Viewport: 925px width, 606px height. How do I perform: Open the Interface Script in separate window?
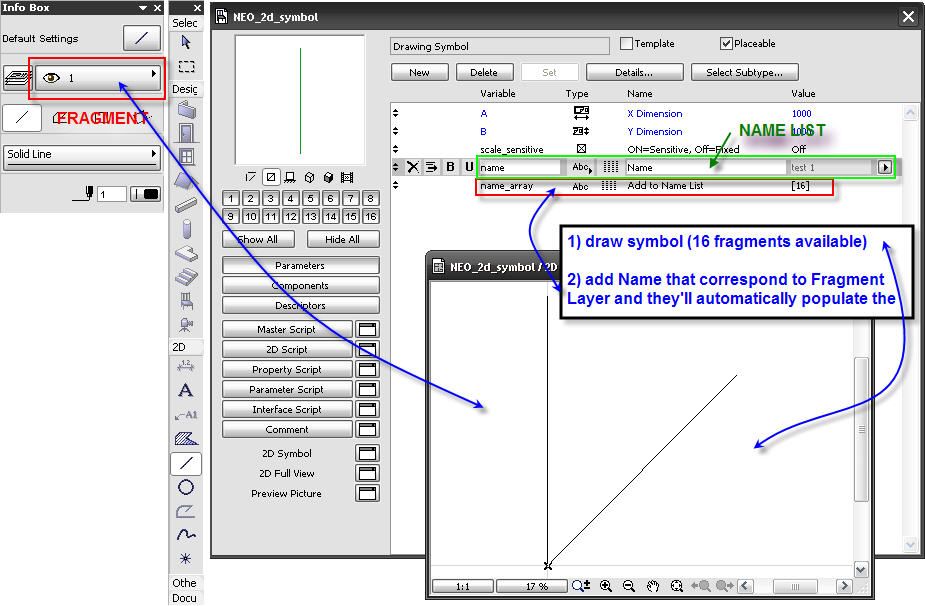368,410
